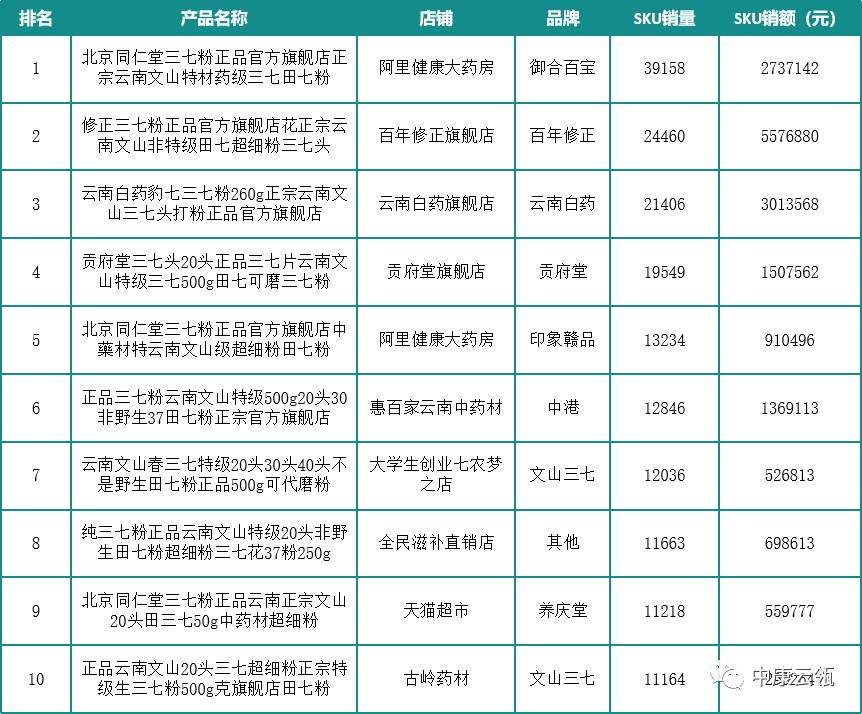
Task: Click sales amount 3013568
Action: point(789,204)
